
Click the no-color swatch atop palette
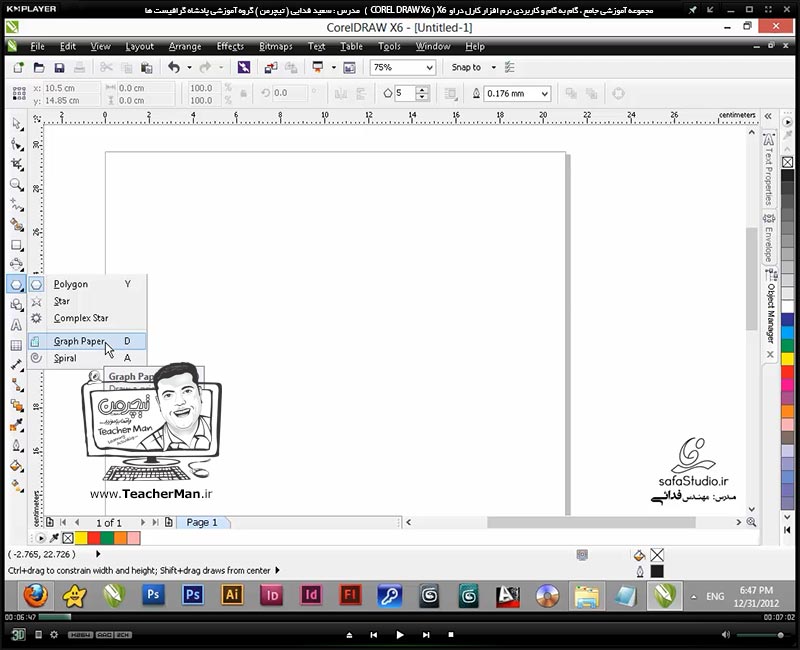pos(787,162)
